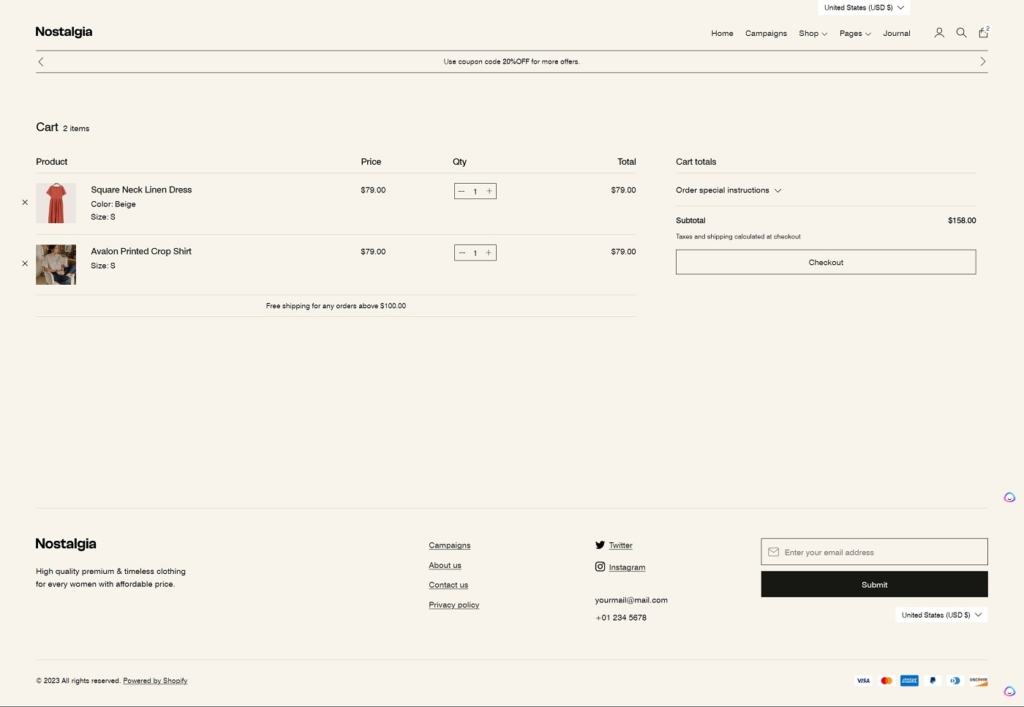Click the search magnifier icon

(x=961, y=33)
